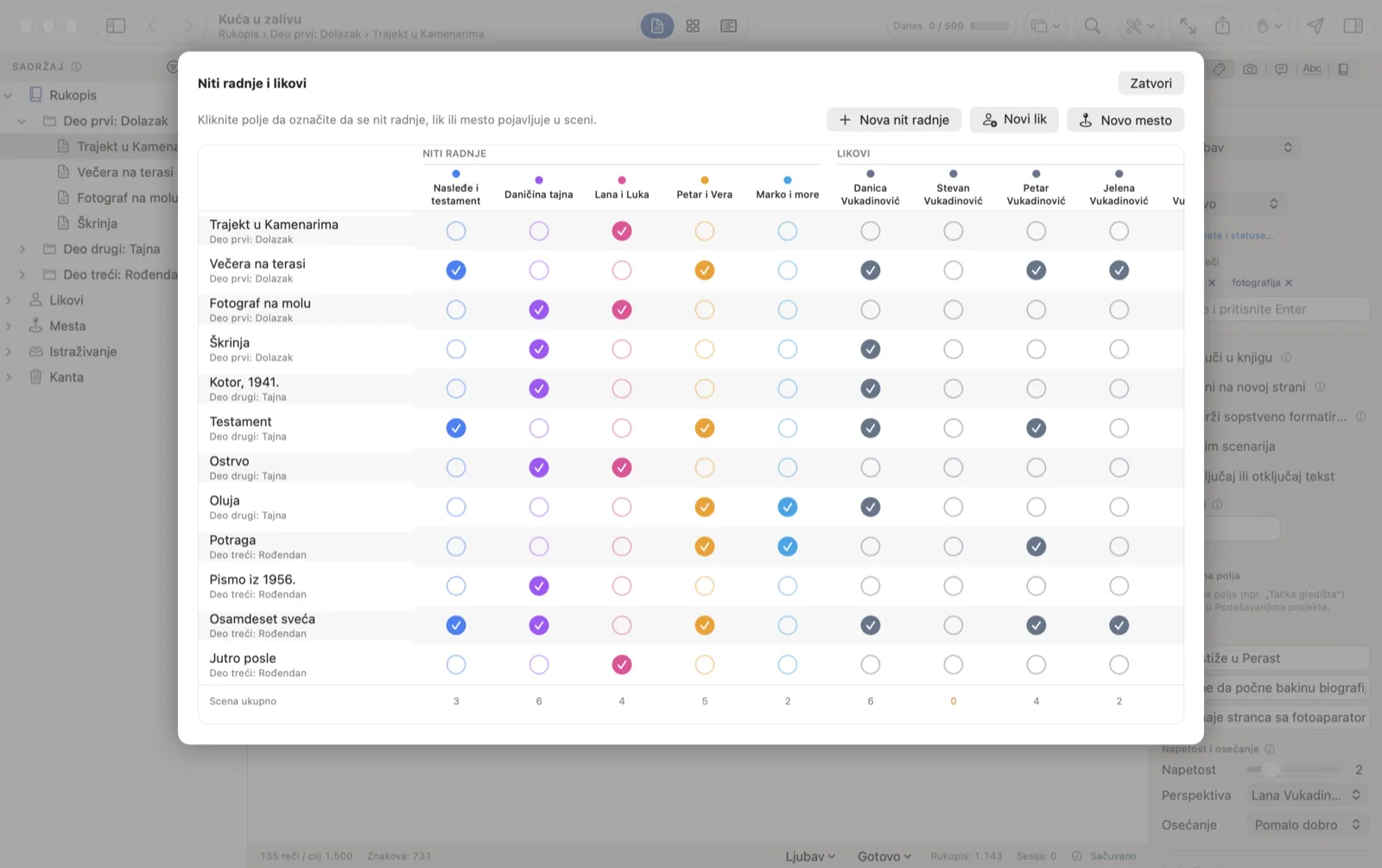Switch to corkboard grid view icon
Screen dimensions: 1382x868
(693, 26)
